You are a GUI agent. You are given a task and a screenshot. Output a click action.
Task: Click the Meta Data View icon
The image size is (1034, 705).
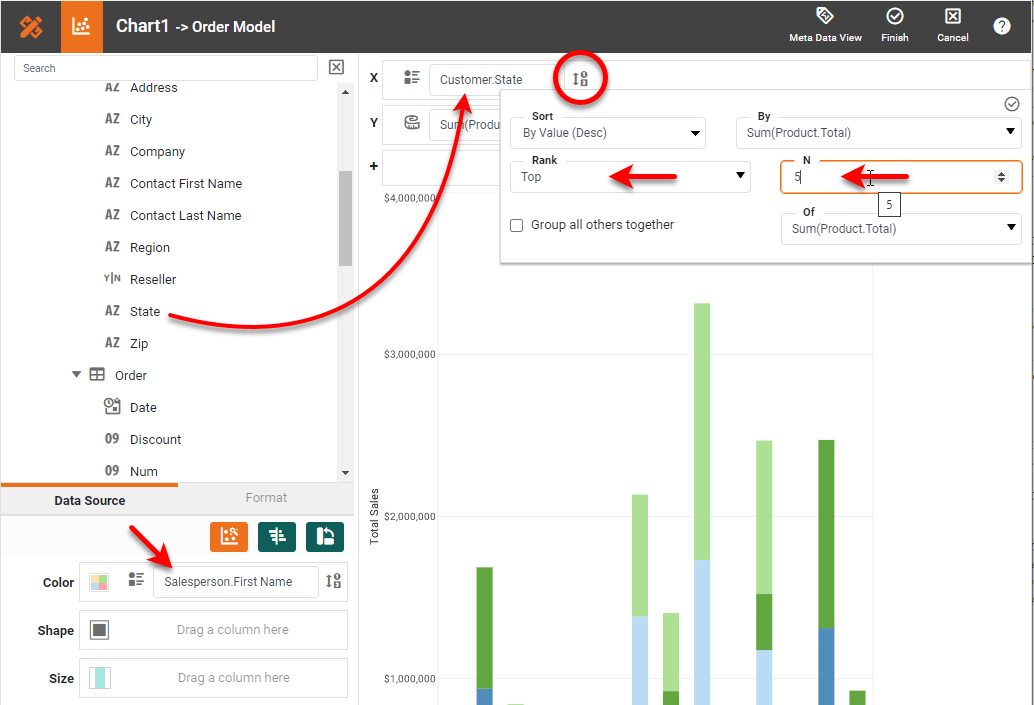tap(824, 17)
